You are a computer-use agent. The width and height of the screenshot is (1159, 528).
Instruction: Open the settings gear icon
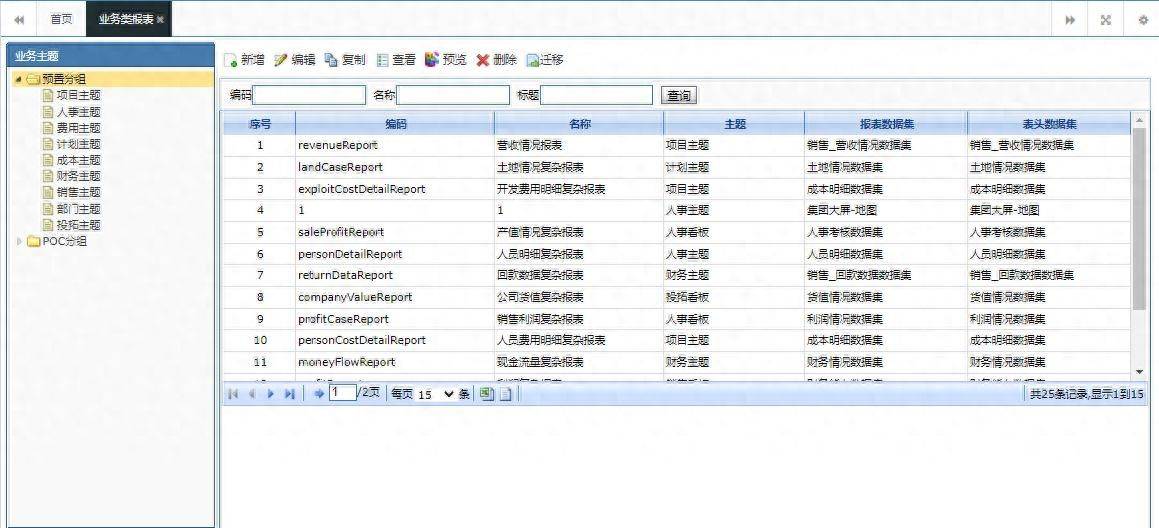(x=1142, y=20)
